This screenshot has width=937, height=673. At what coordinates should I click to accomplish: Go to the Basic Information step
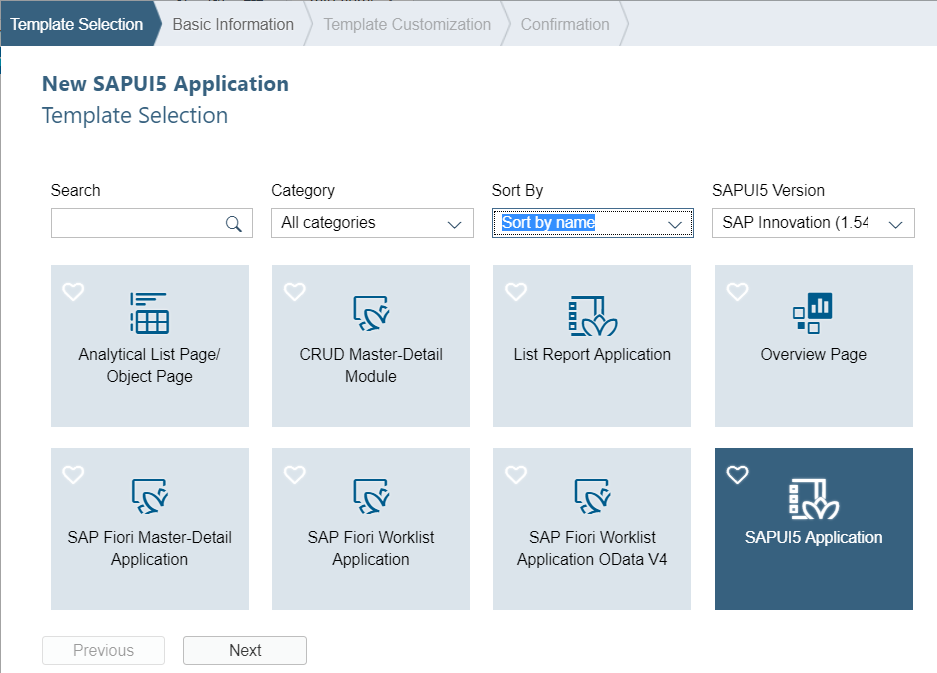click(x=233, y=24)
